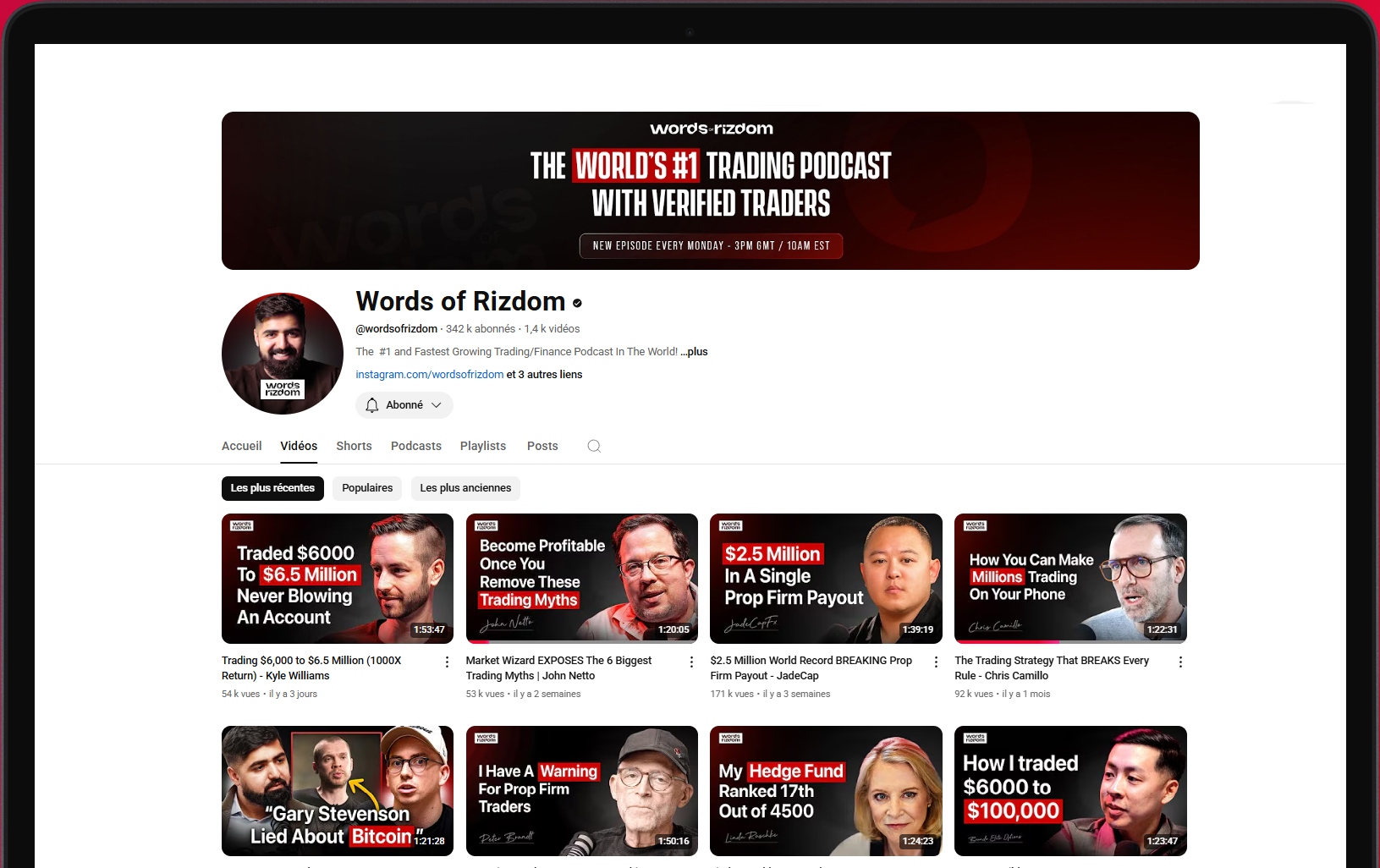Open options menu for JadeCap video

936,662
